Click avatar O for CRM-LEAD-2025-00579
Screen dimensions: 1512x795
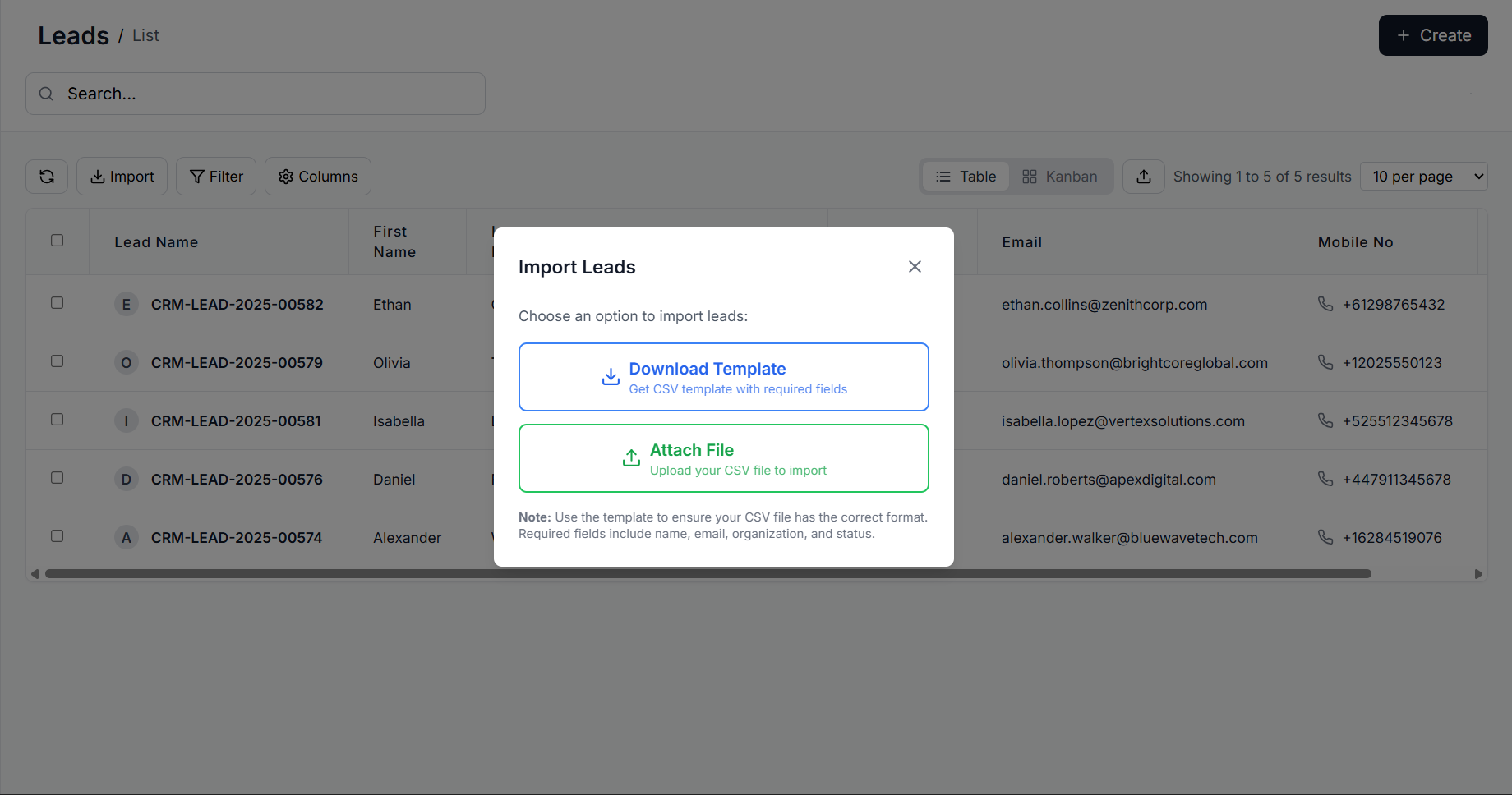pyautogui.click(x=126, y=363)
